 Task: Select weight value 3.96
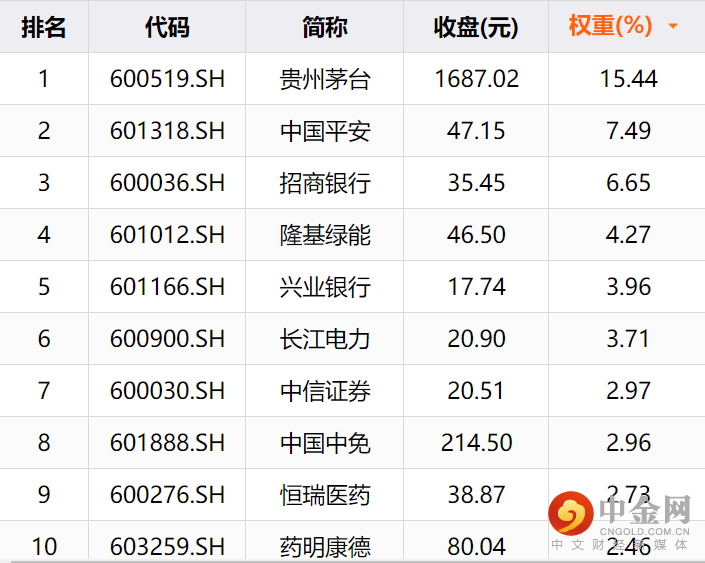(629, 287)
